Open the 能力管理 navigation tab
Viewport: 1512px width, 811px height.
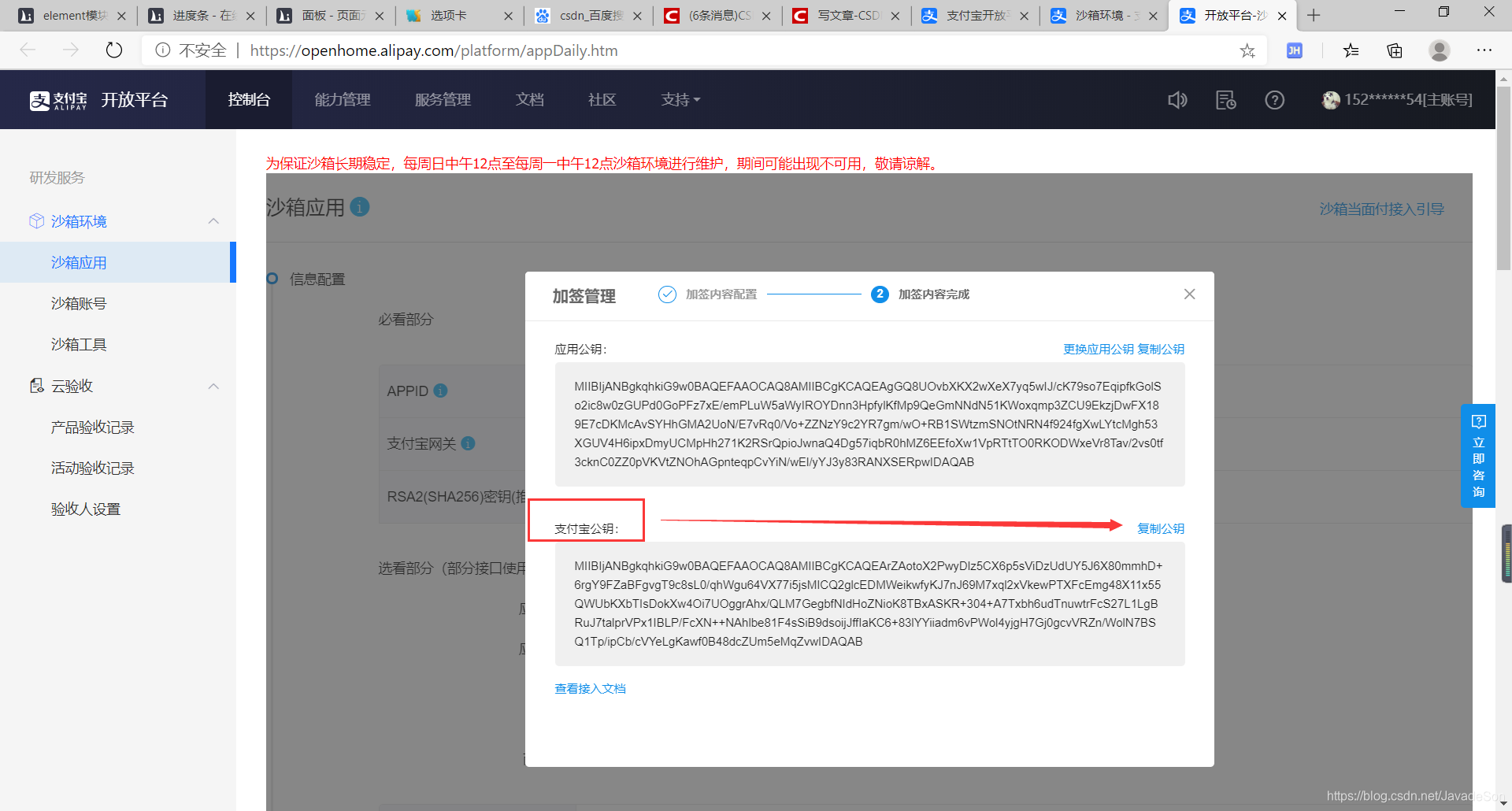(x=343, y=99)
